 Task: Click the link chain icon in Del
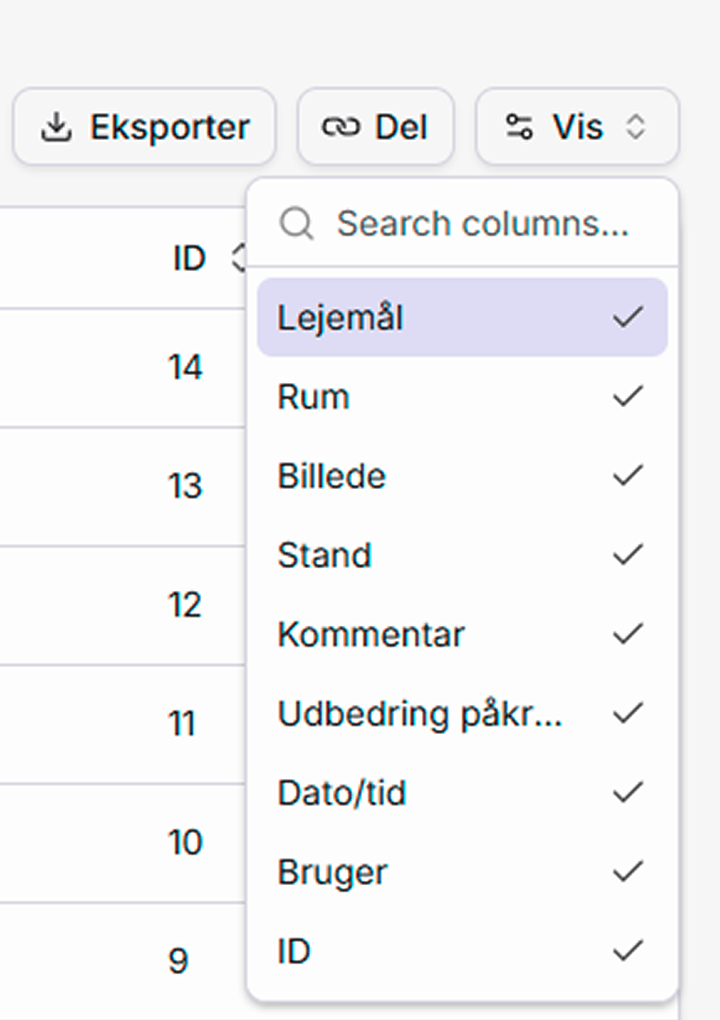pos(340,127)
